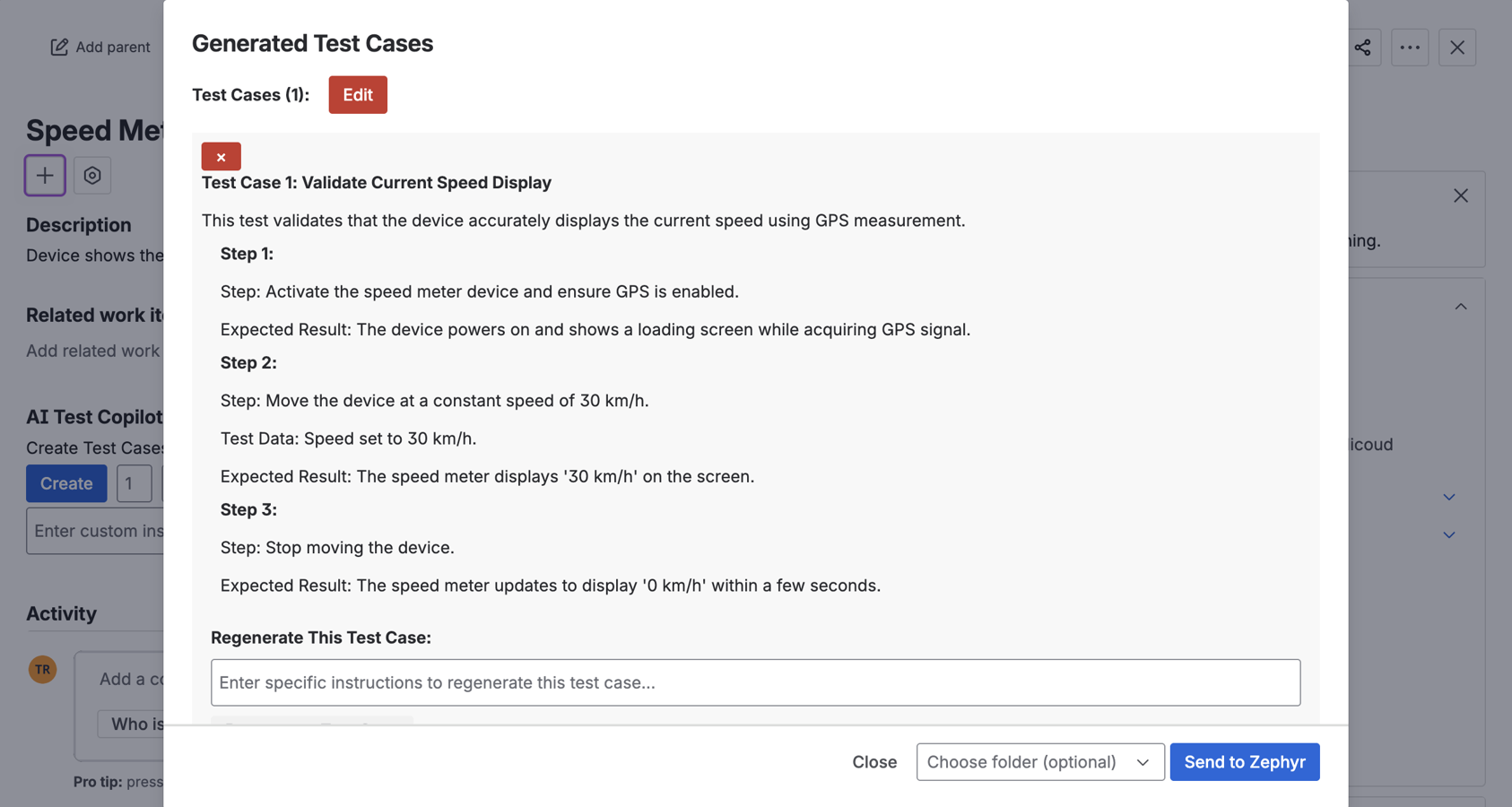Image resolution: width=1512 pixels, height=807 pixels.
Task: Send the test case to Zephyr
Action: click(x=1245, y=761)
